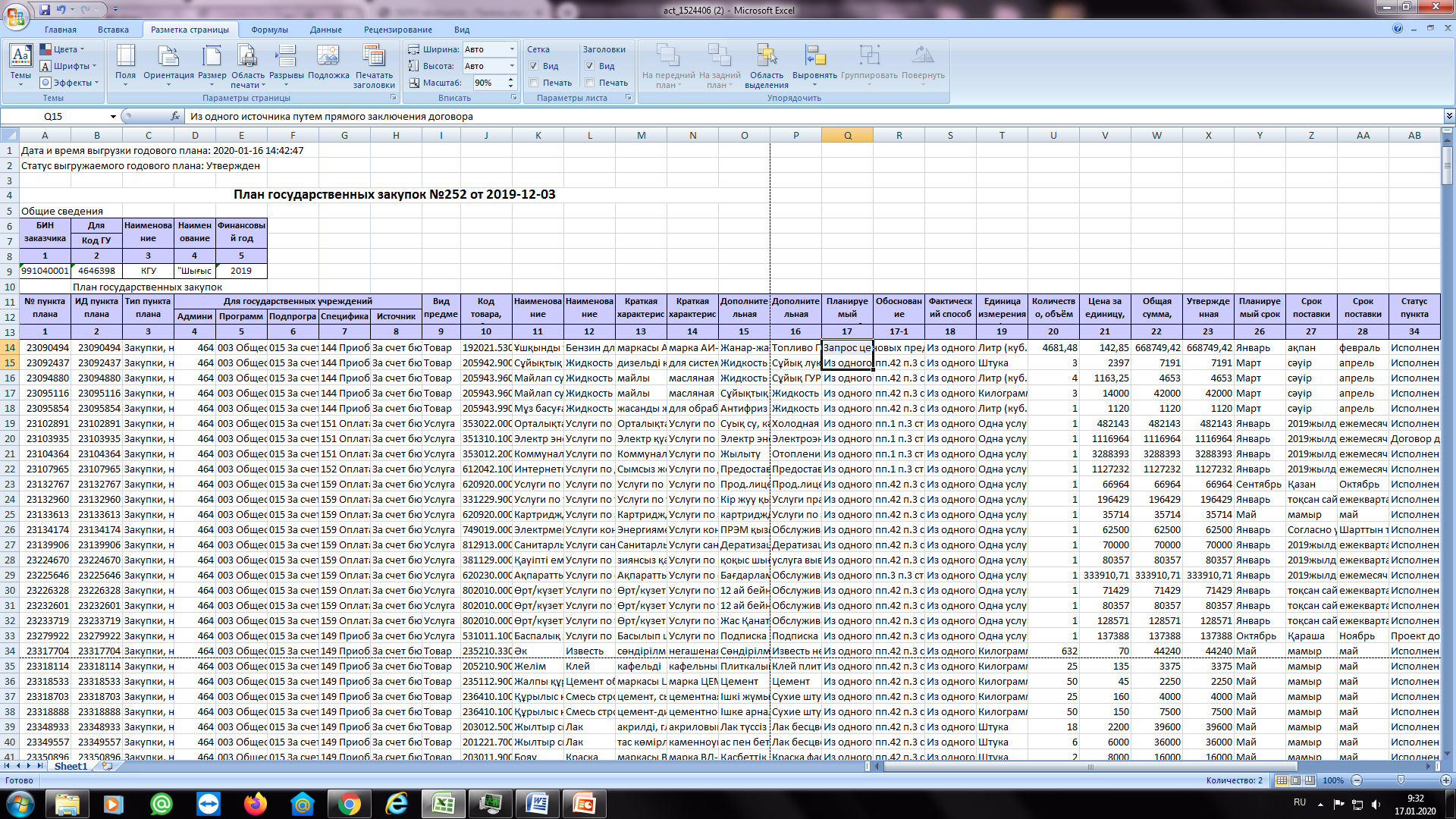This screenshot has width=1456, height=819.
Task: Open Firefox from the taskbar
Action: coord(256,804)
